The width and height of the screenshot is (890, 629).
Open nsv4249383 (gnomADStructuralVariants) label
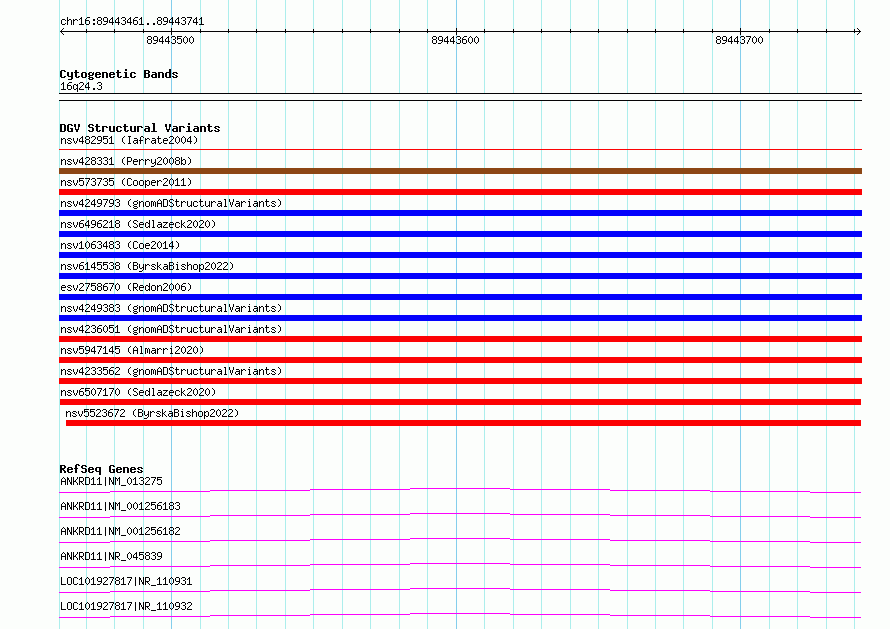[171, 308]
